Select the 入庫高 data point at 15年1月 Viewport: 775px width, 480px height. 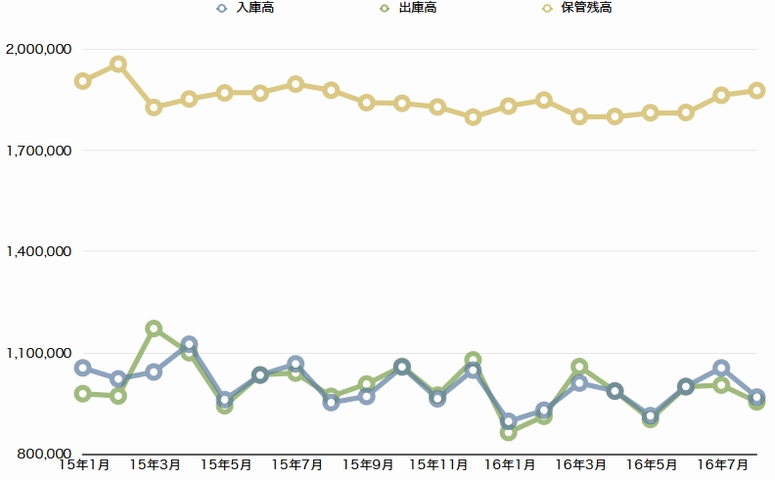(x=83, y=368)
